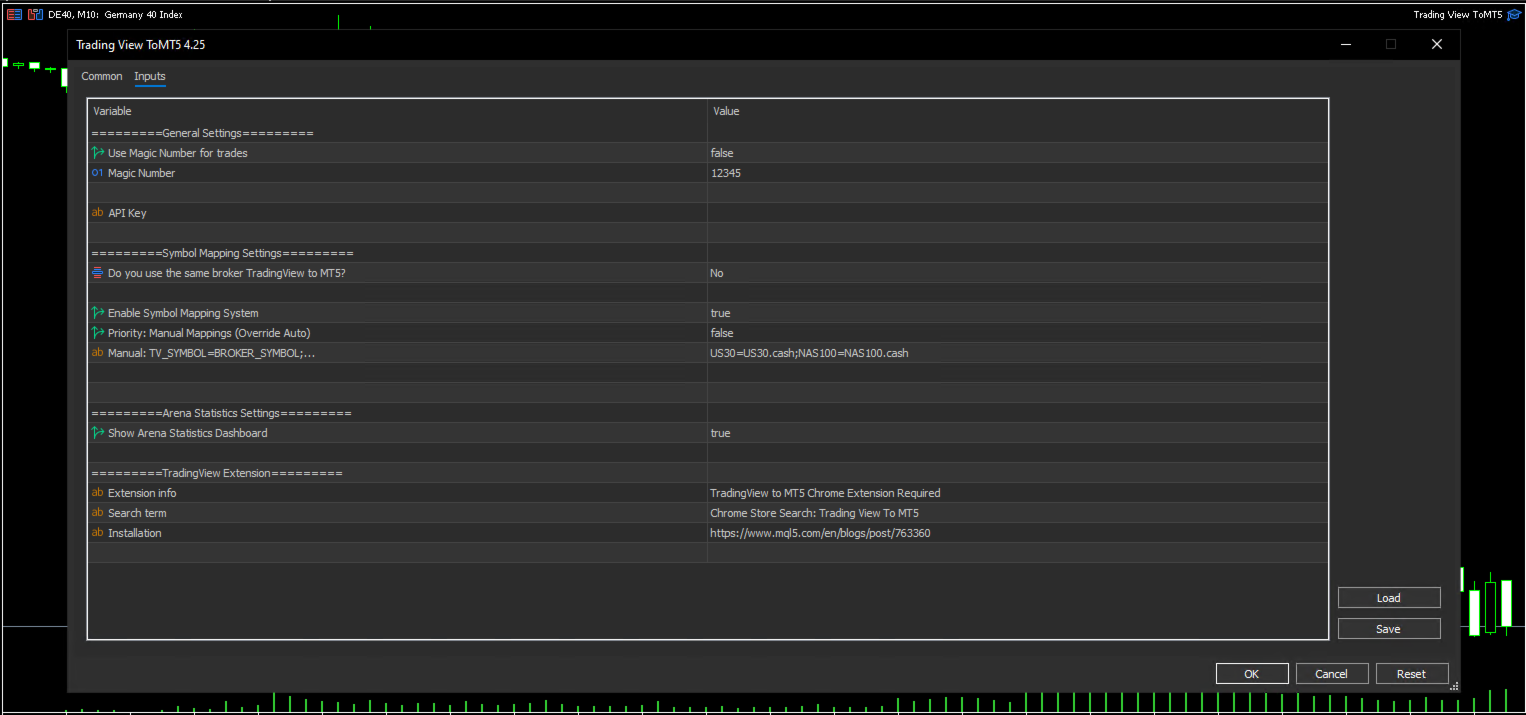Select the Use Magic Number for trades label
The height and width of the screenshot is (715, 1526).
pyautogui.click(x=177, y=153)
